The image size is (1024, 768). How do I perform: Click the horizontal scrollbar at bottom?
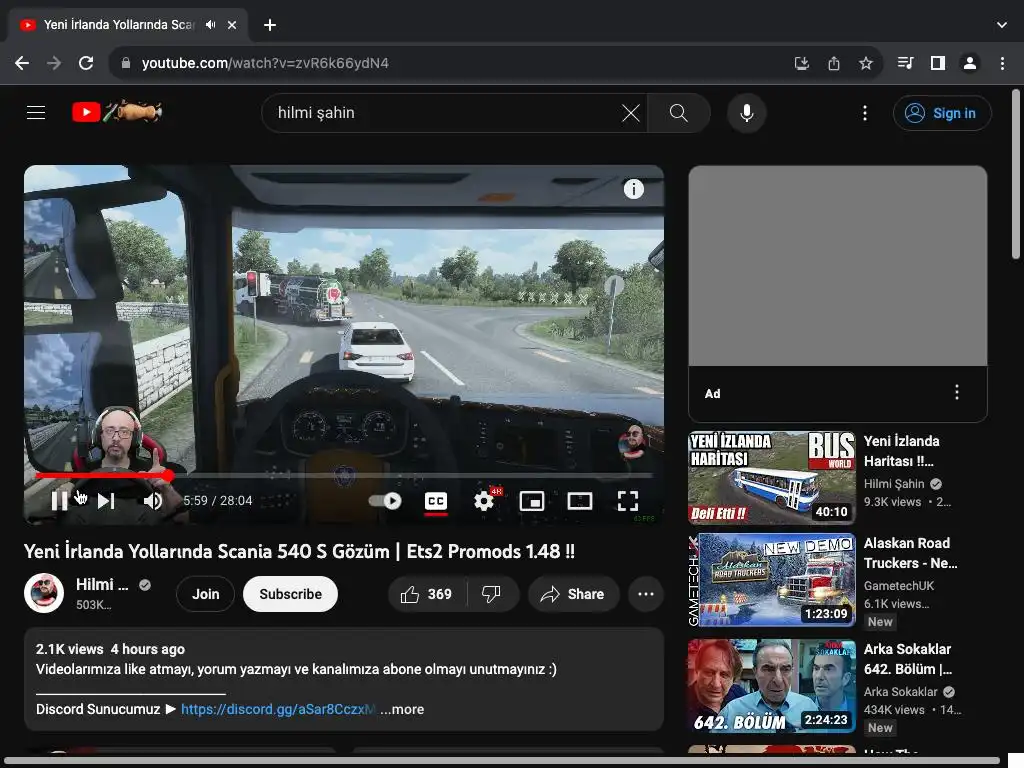pyautogui.click(x=502, y=761)
